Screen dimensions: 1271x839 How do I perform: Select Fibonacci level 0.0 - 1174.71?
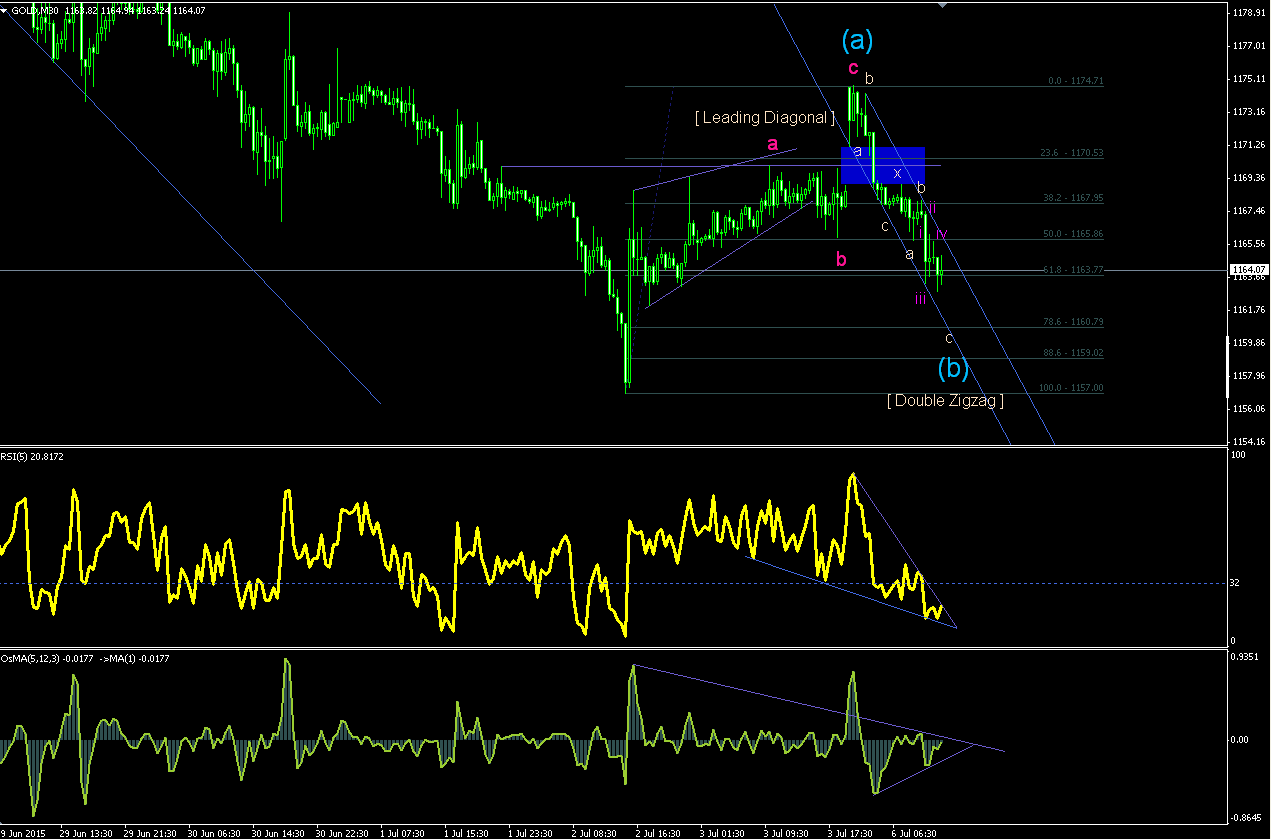click(x=1076, y=81)
